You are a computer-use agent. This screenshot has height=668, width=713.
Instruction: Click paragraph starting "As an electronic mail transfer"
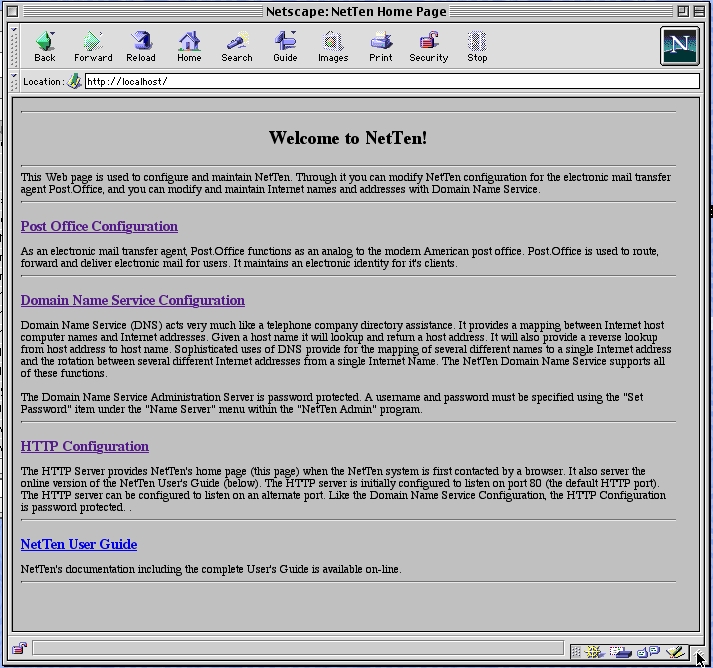[340, 257]
